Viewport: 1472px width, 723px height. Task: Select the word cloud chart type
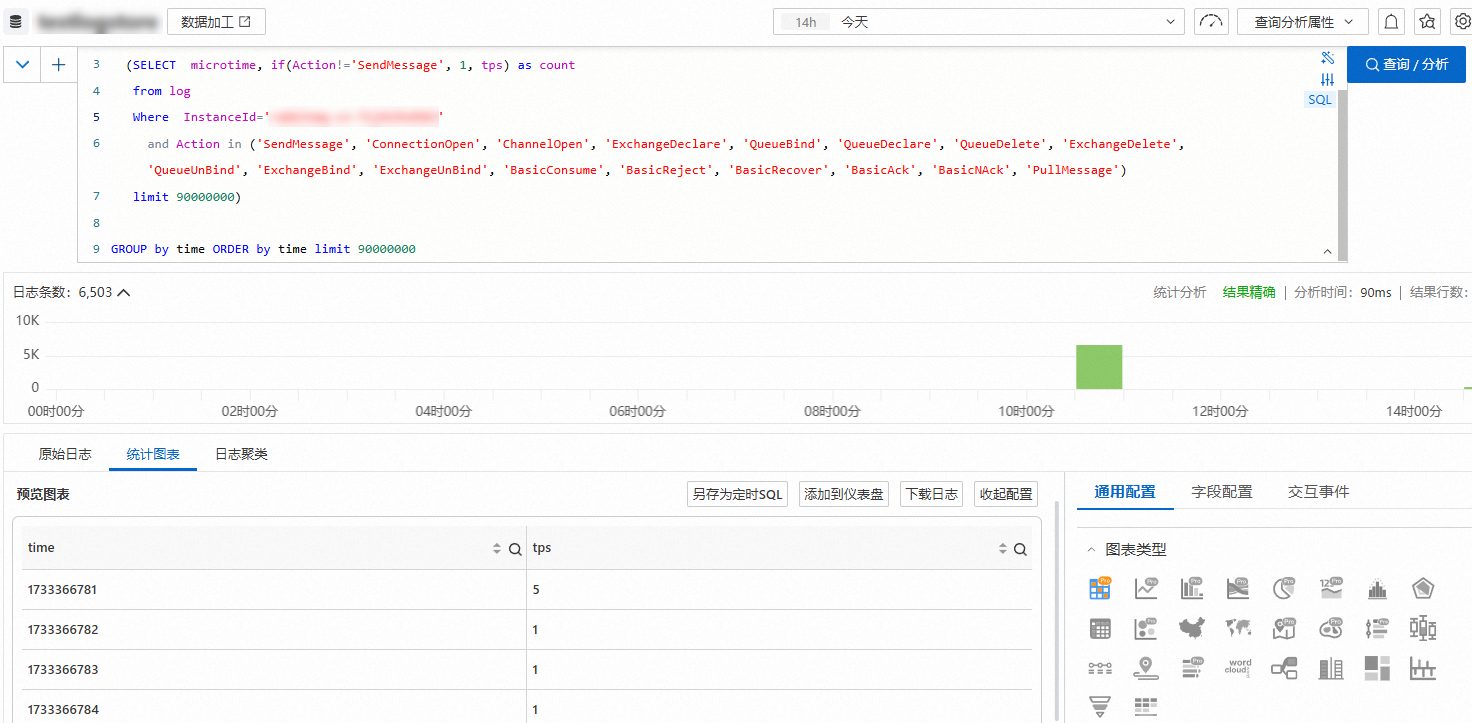point(1238,668)
